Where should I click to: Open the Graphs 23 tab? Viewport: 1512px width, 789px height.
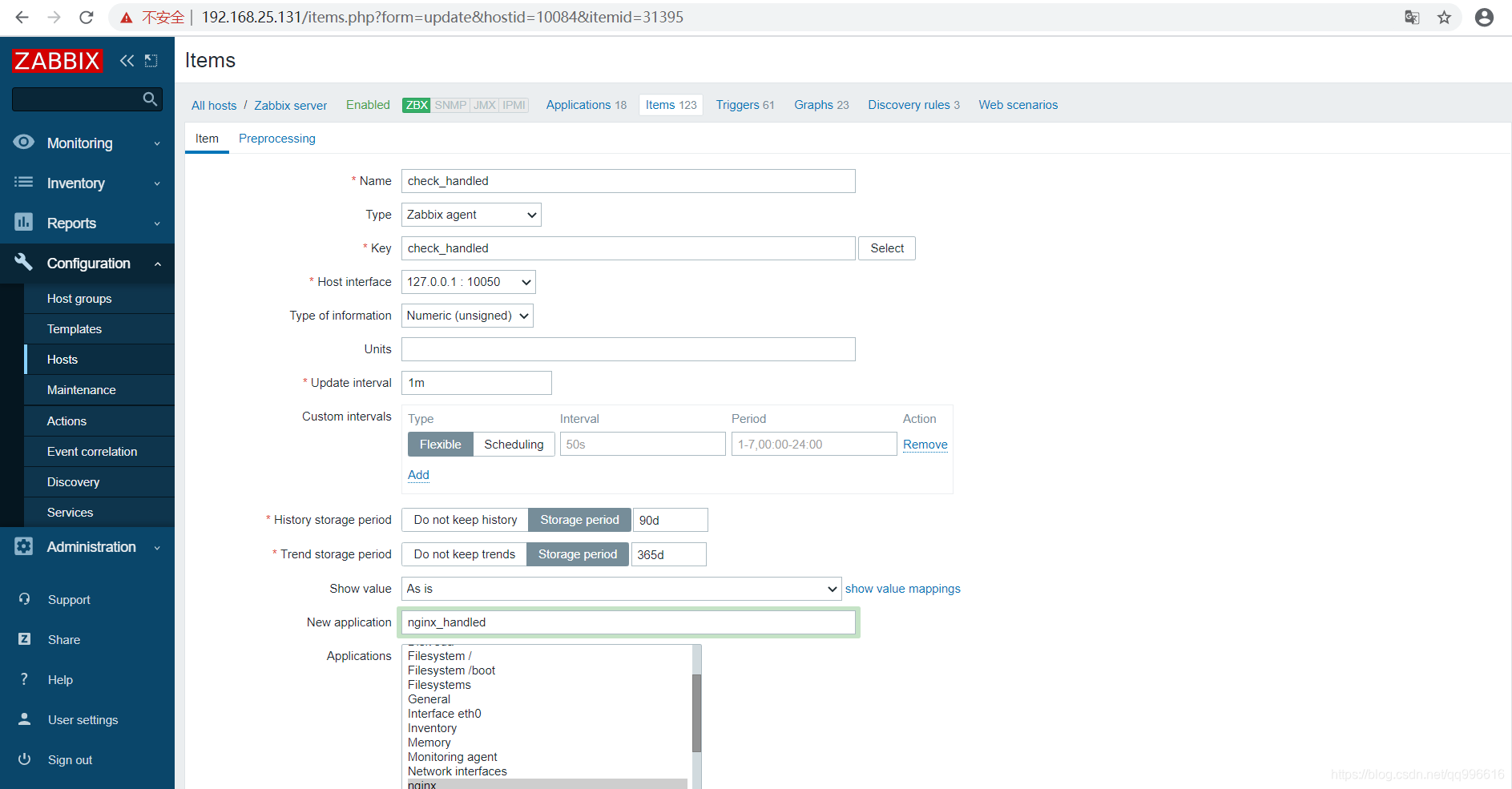point(821,105)
